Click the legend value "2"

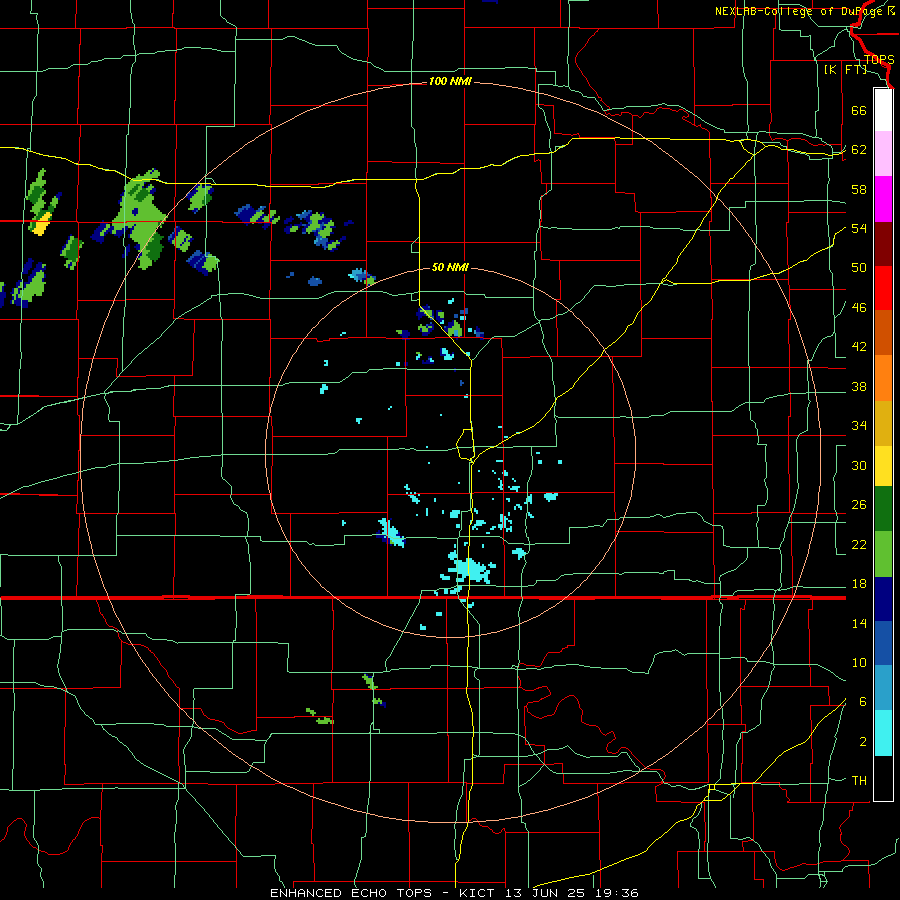point(862,741)
